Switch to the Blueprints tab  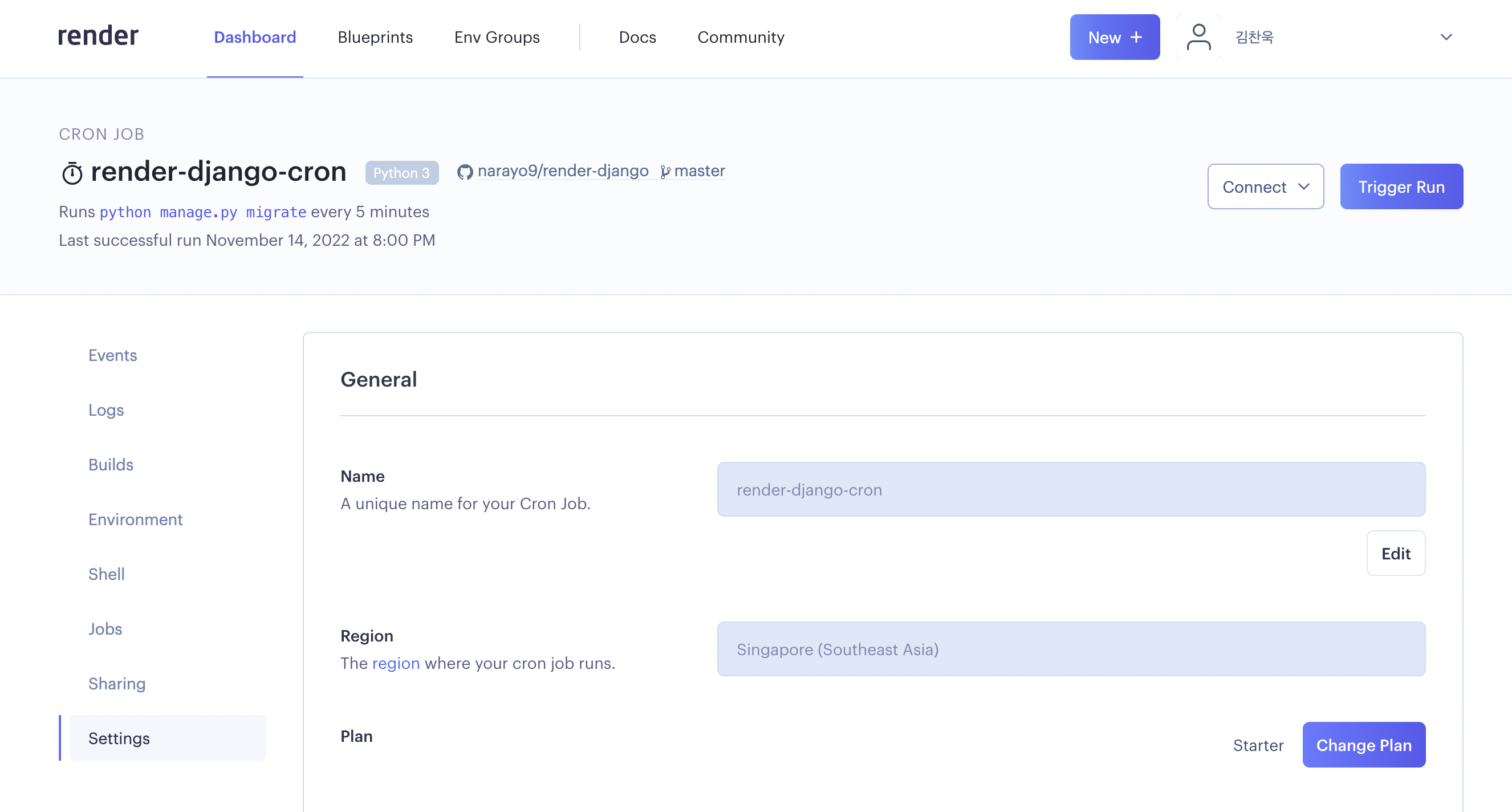tap(375, 37)
